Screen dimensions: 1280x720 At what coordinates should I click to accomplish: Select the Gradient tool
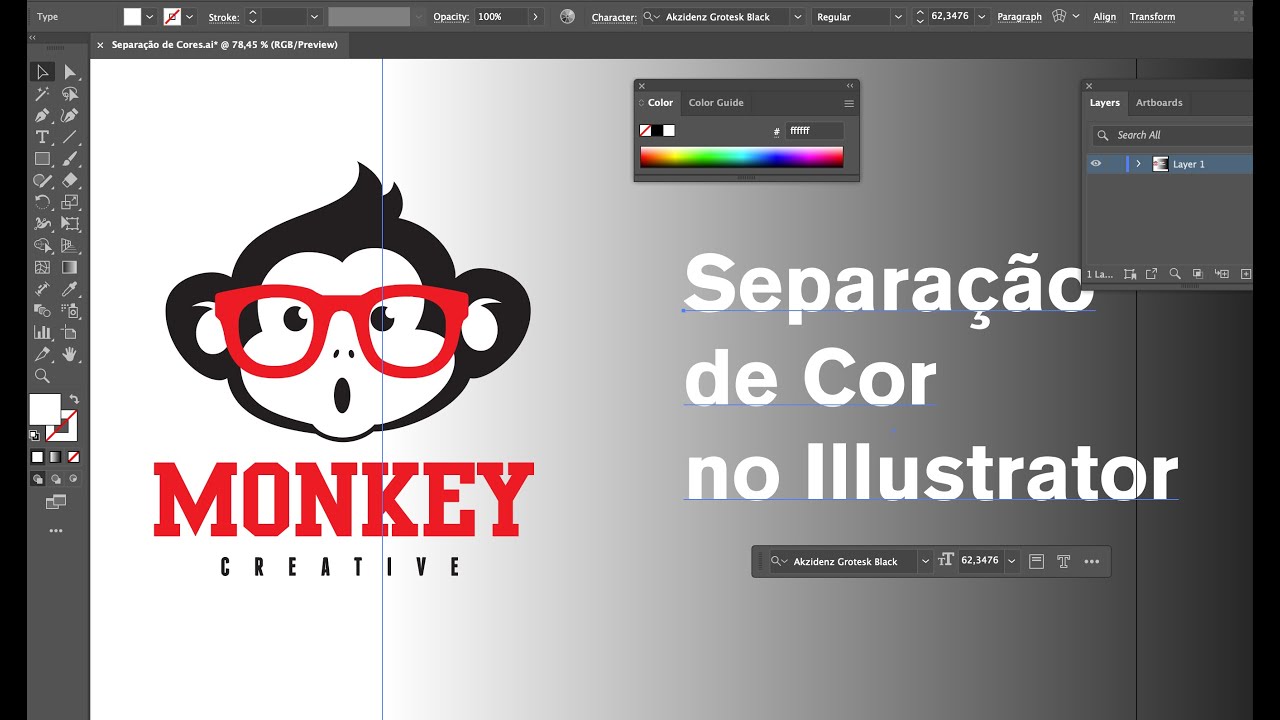tap(70, 267)
